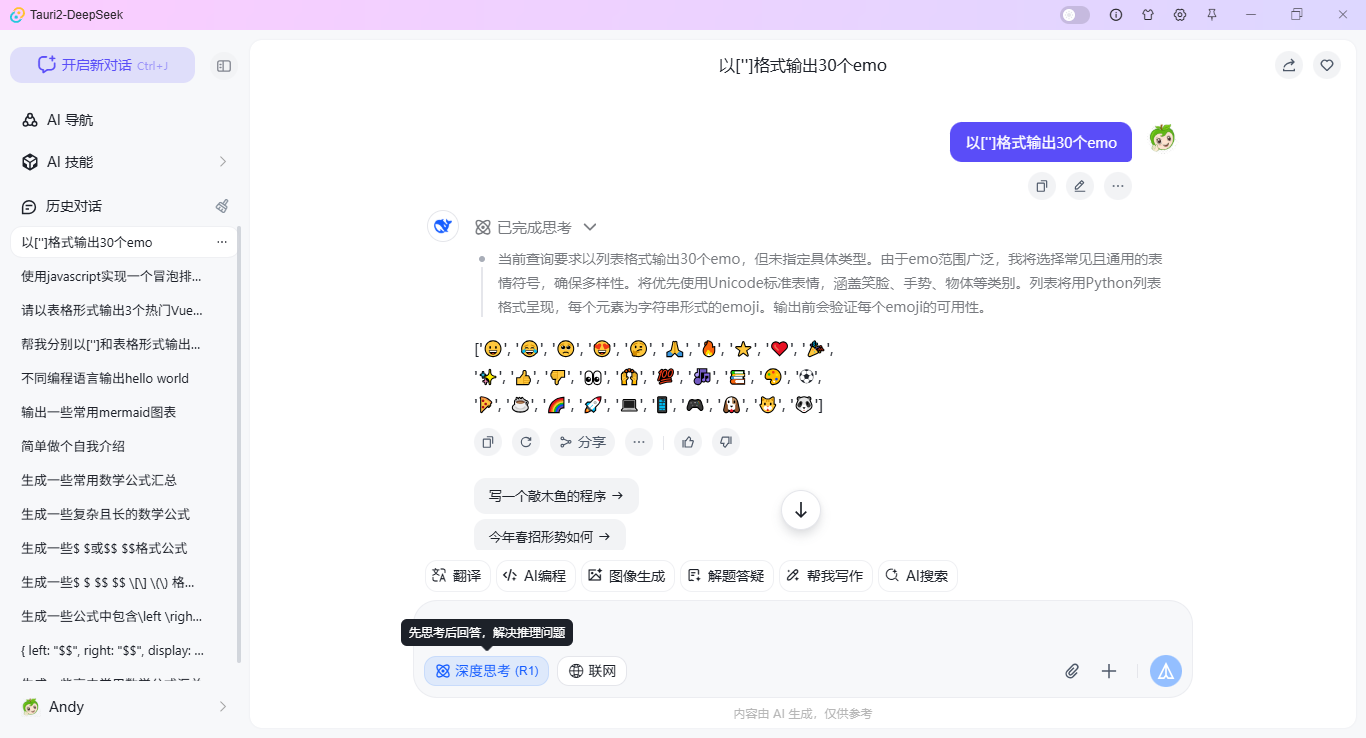Open the settings gear icon
This screenshot has height=738, width=1366.
pos(1180,15)
